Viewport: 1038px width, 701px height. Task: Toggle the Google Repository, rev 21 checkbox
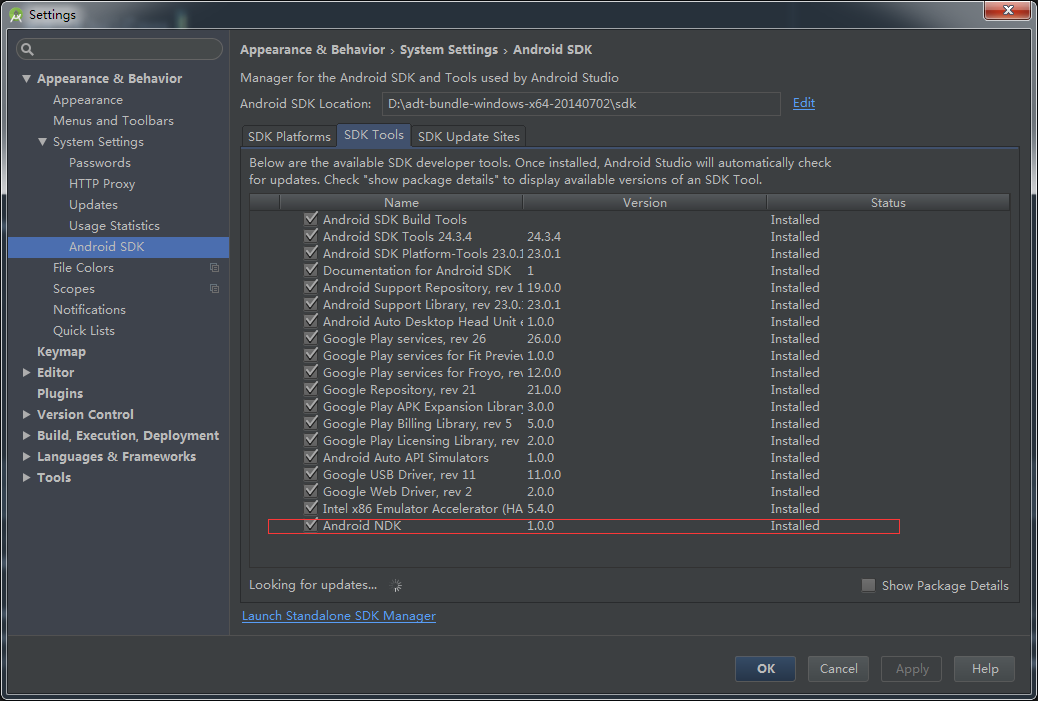point(310,389)
